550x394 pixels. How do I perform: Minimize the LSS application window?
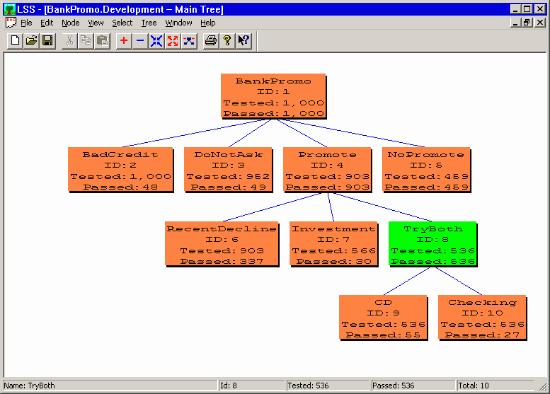(515, 9)
